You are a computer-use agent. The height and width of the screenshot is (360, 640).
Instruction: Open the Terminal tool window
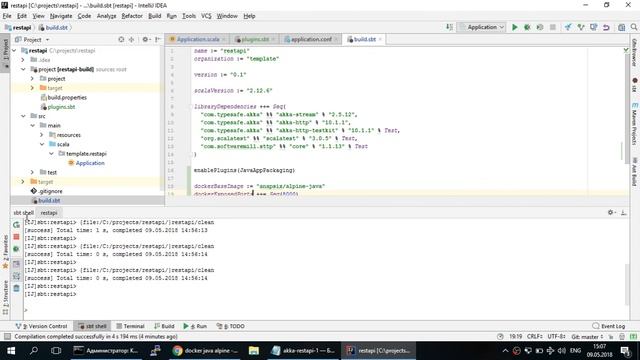pos(130,326)
